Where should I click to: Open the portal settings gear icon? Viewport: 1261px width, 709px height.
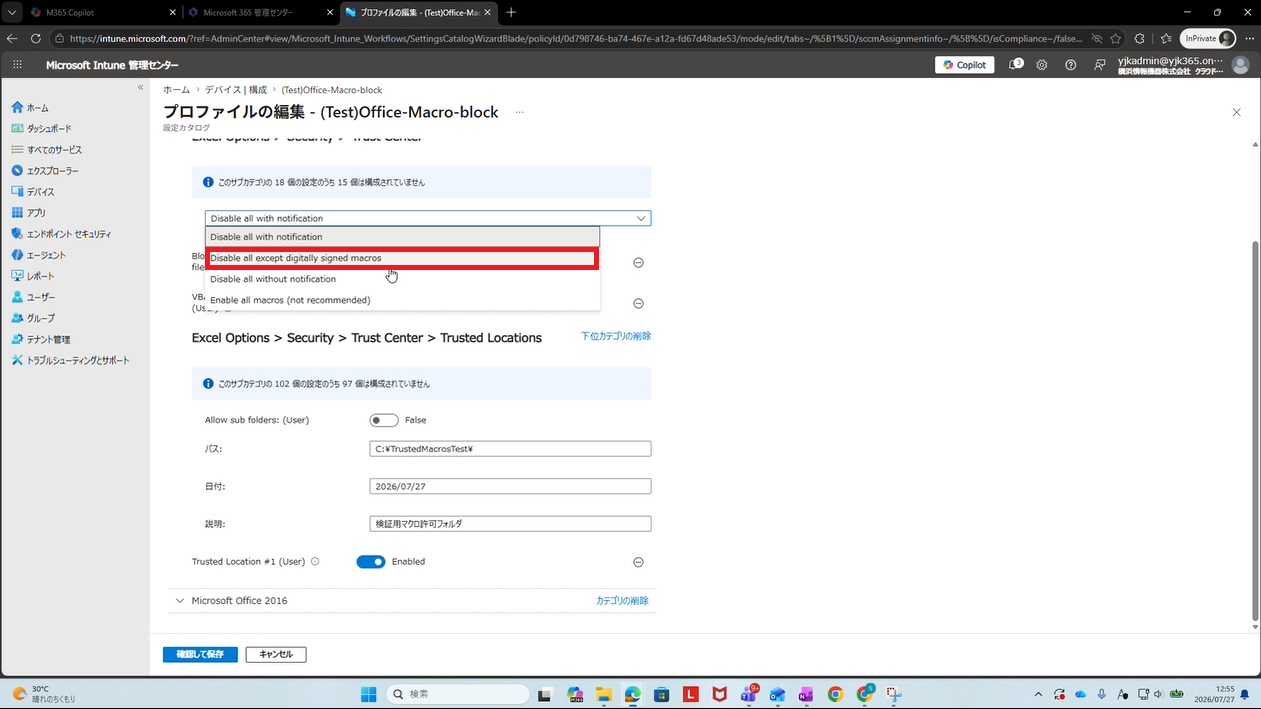pyautogui.click(x=1042, y=65)
